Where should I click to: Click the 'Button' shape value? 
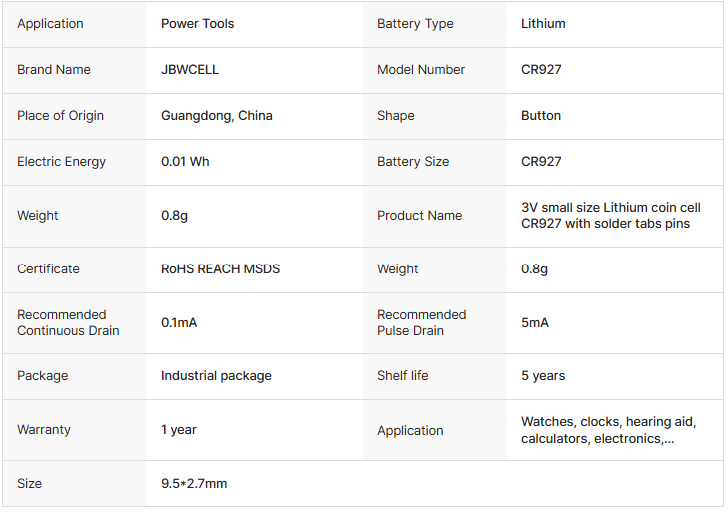[x=541, y=116]
